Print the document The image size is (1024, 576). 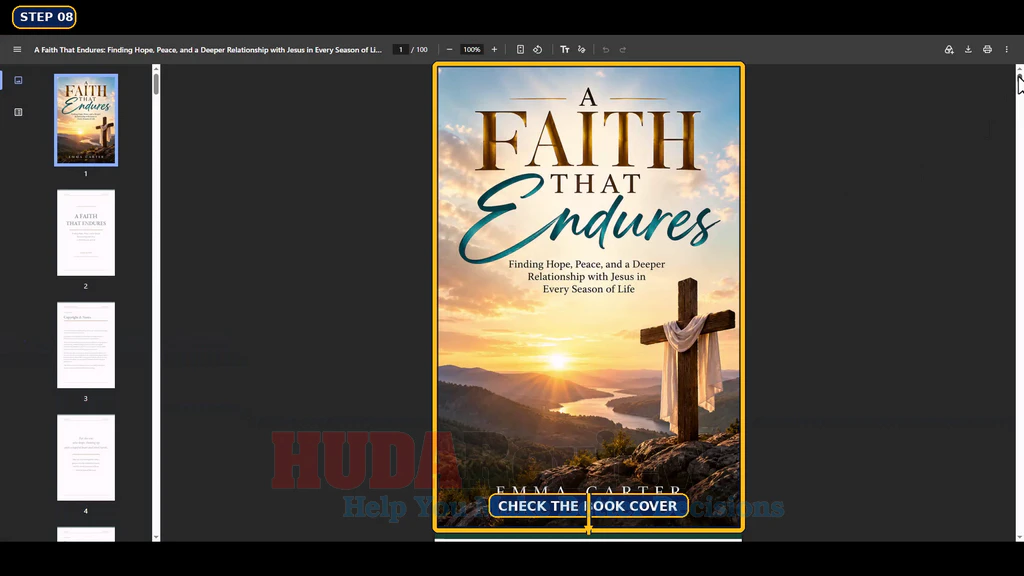click(x=987, y=50)
